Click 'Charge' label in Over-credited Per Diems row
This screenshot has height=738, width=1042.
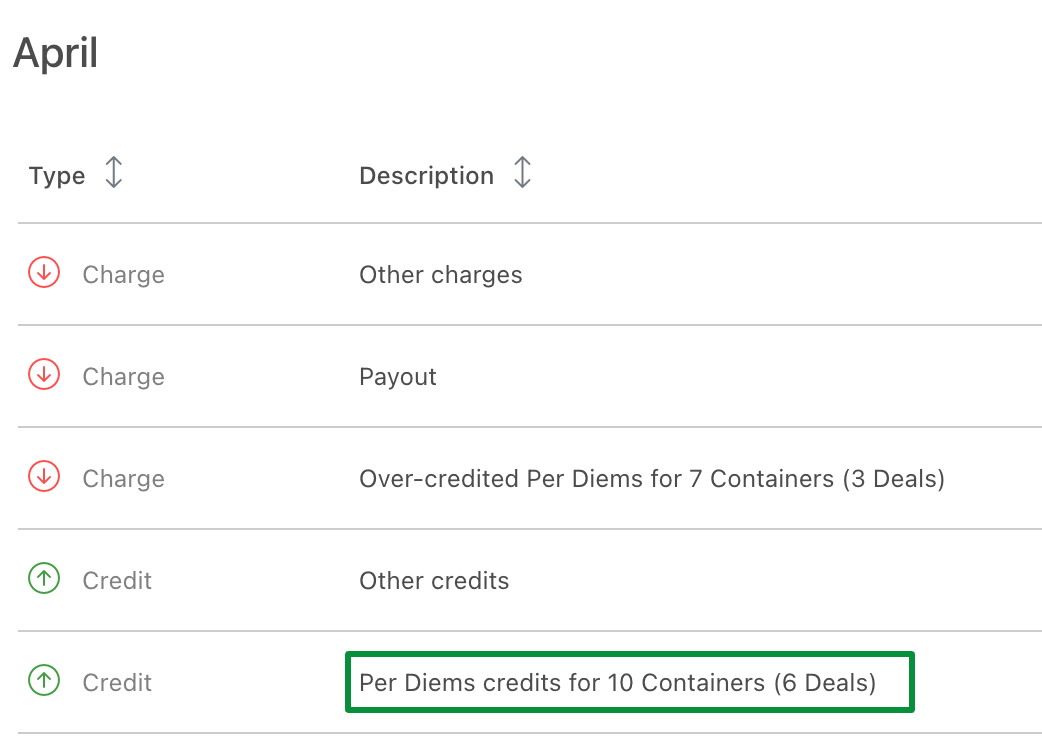point(124,479)
